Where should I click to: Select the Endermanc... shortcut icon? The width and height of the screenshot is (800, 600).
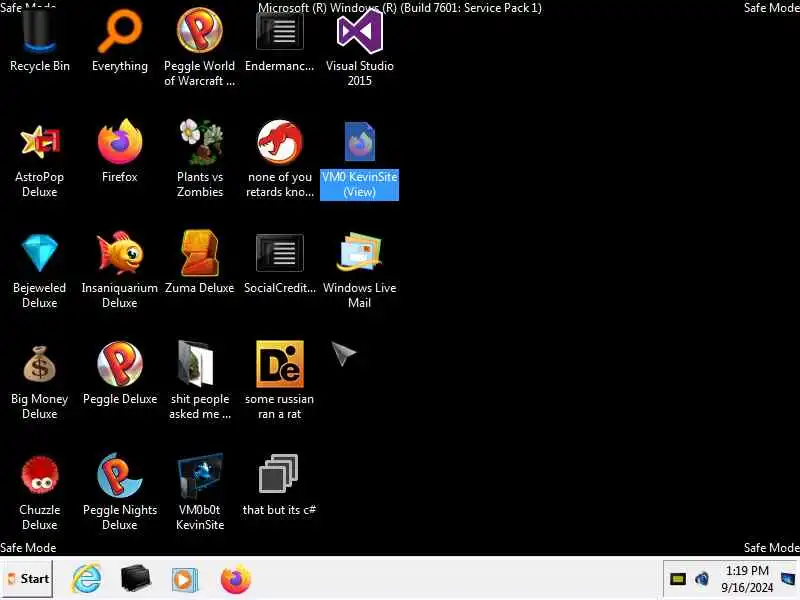tap(280, 32)
